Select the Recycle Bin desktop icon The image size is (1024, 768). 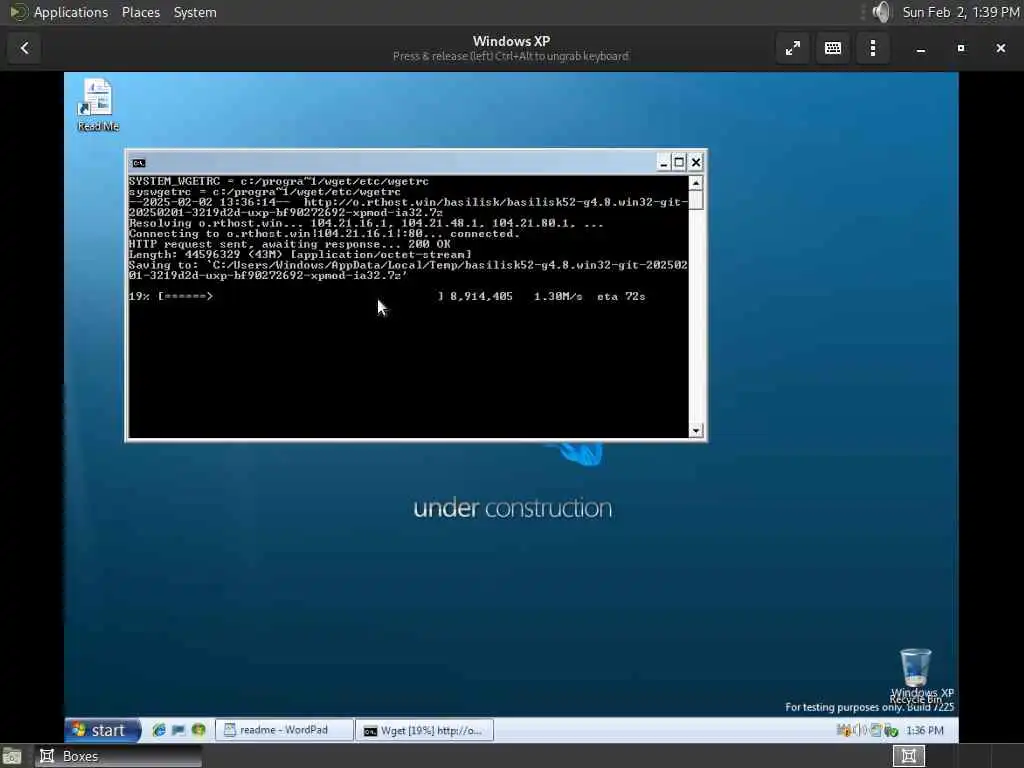point(916,673)
